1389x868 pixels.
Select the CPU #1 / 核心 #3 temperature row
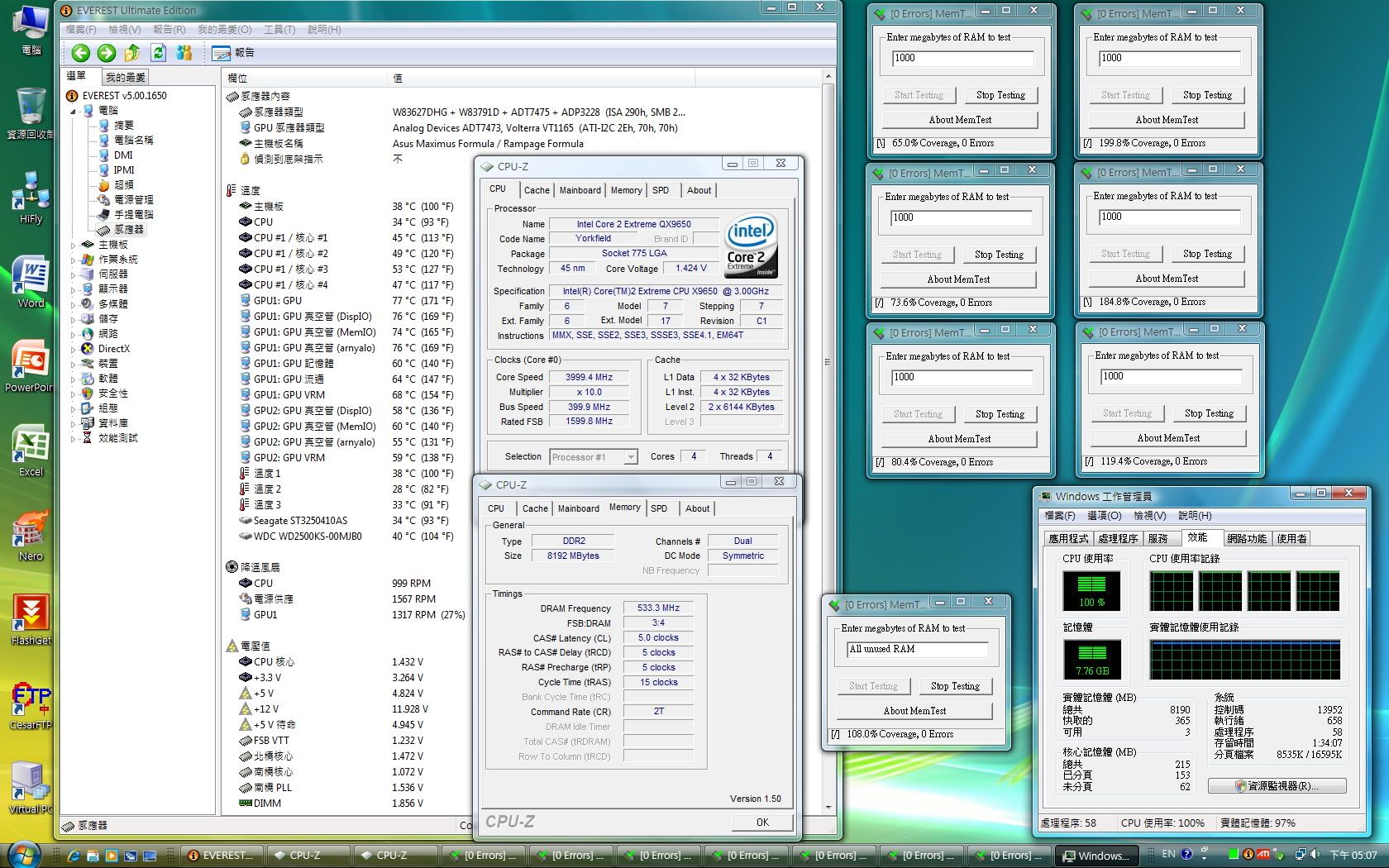290,269
